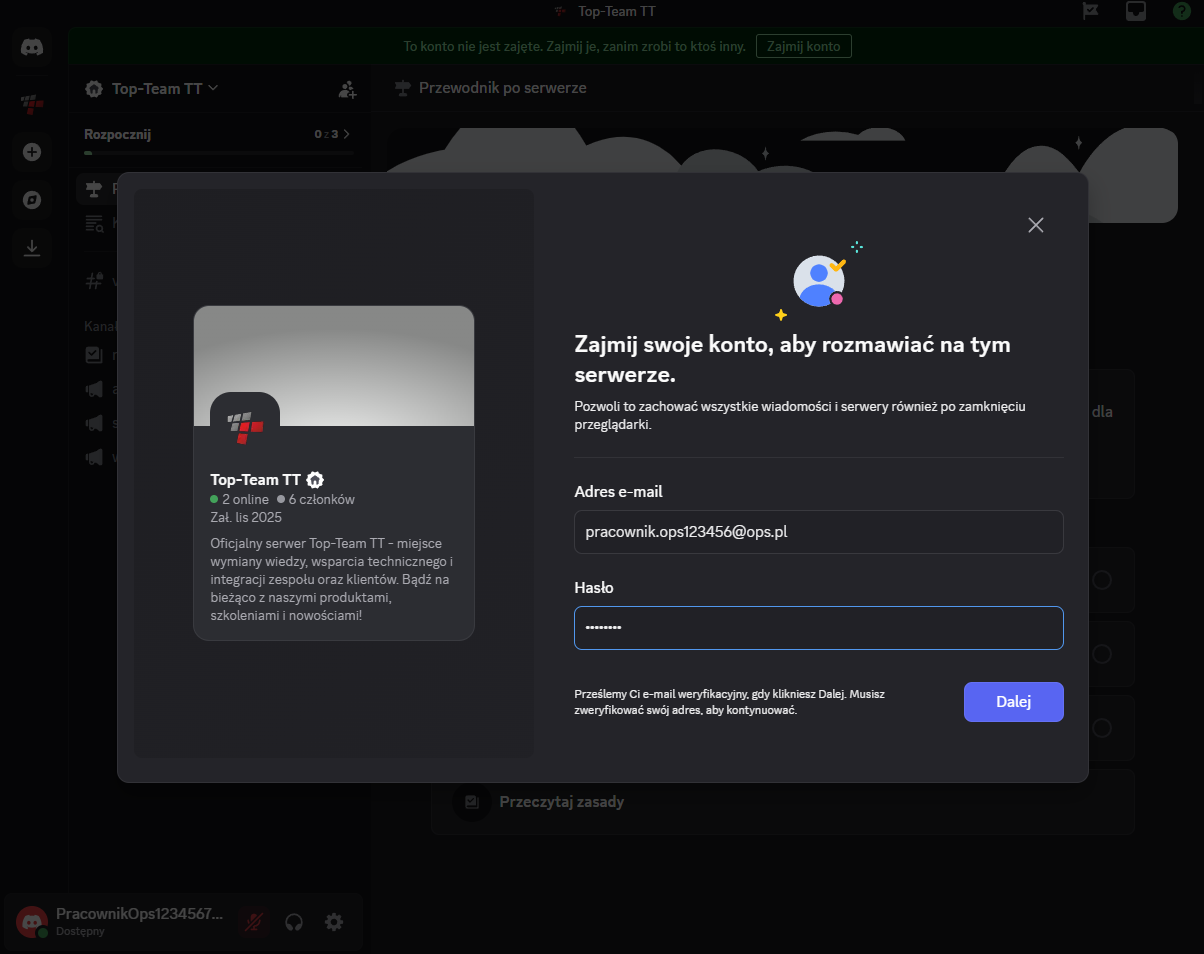Viewport: 1204px width, 954px height.
Task: Click the PracownikOps1234567 username text
Action: pos(139,914)
